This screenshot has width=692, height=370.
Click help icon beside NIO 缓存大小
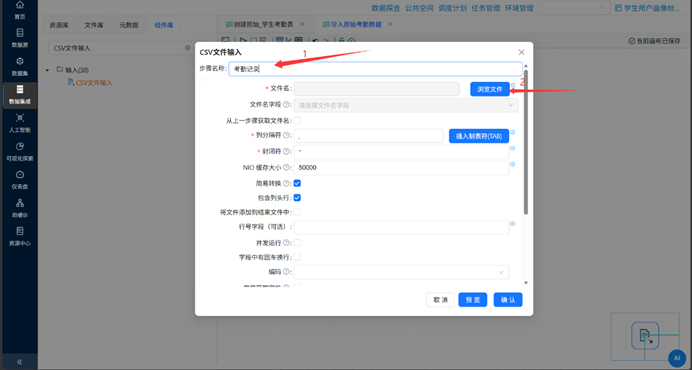[x=286, y=167]
